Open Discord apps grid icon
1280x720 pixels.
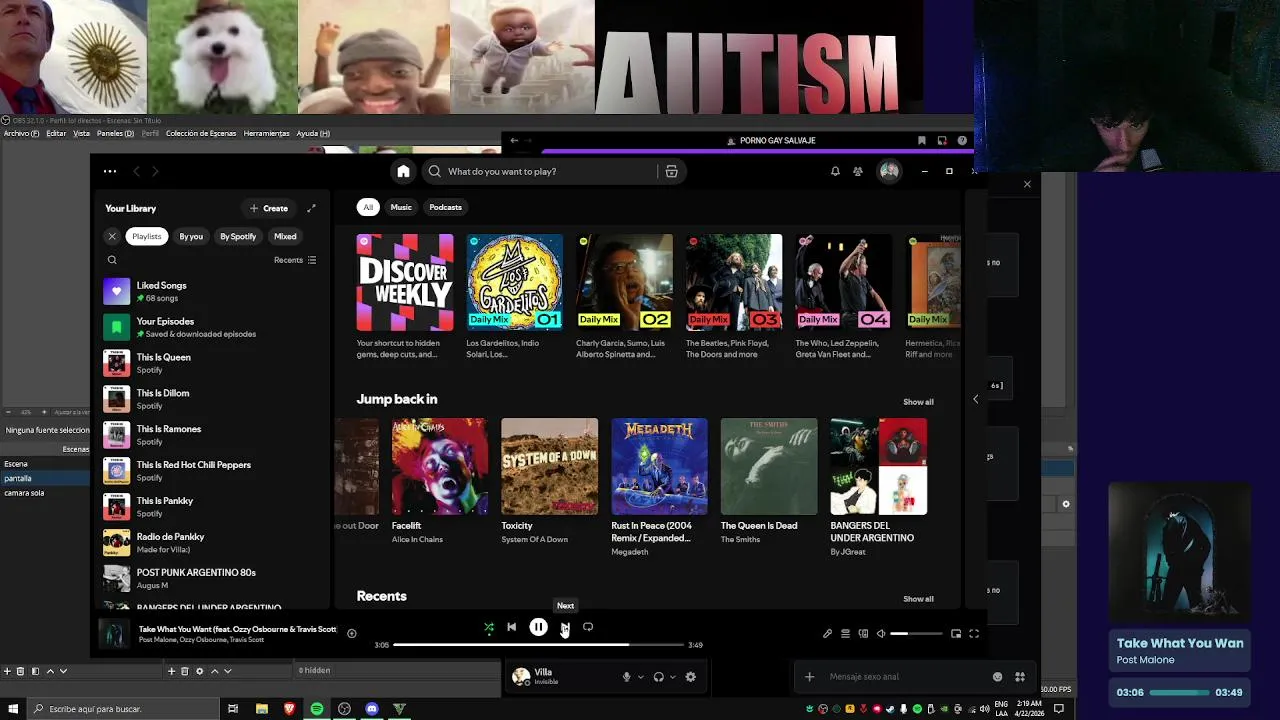1020,677
